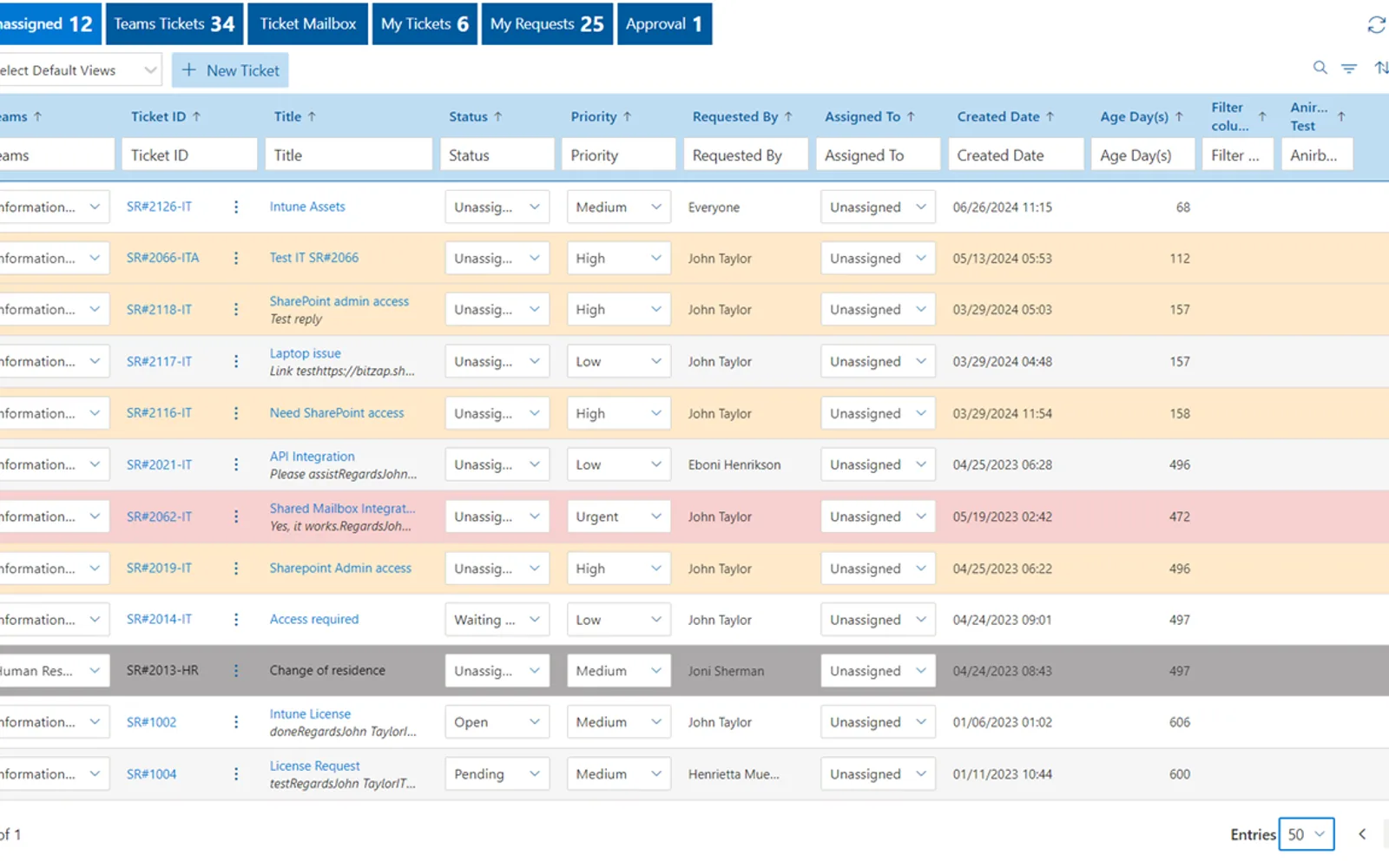Open the SharePoint admin access title link

click(339, 301)
